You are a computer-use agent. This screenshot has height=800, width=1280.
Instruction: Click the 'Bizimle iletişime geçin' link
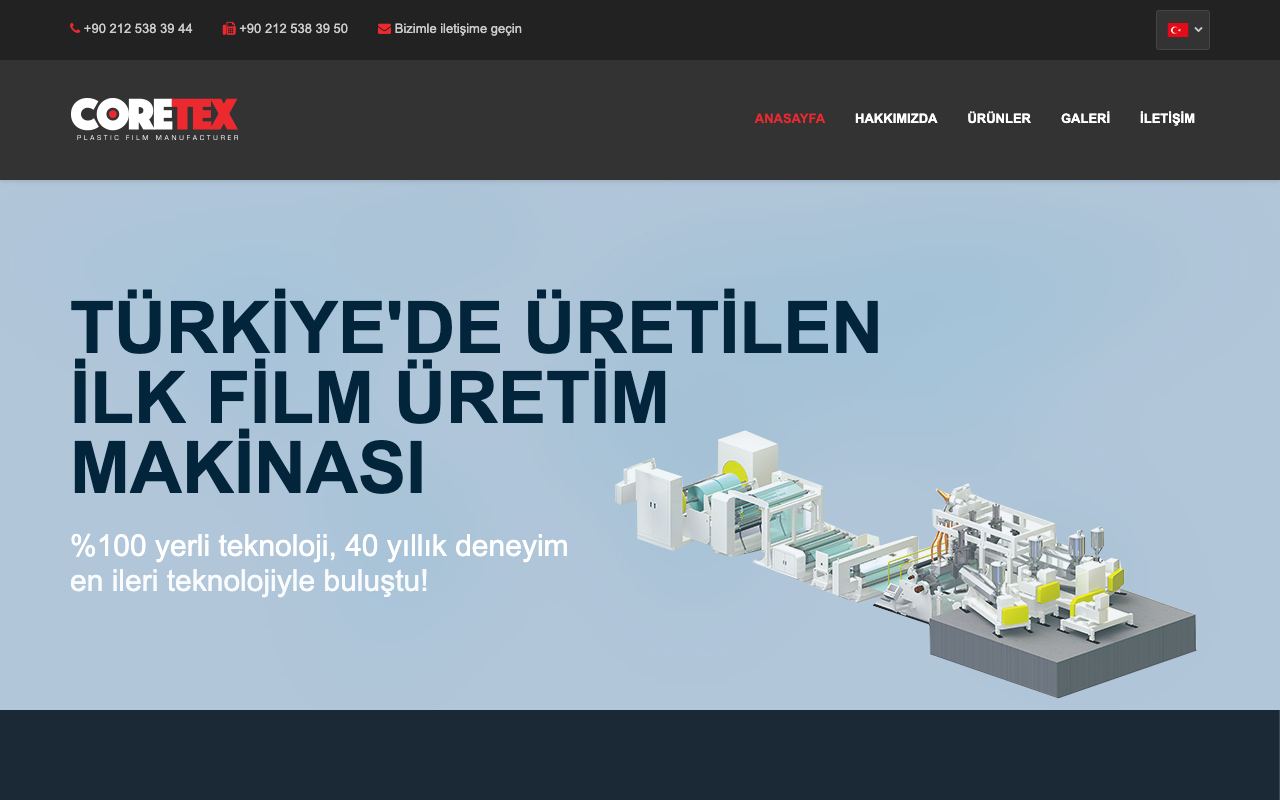click(x=458, y=29)
